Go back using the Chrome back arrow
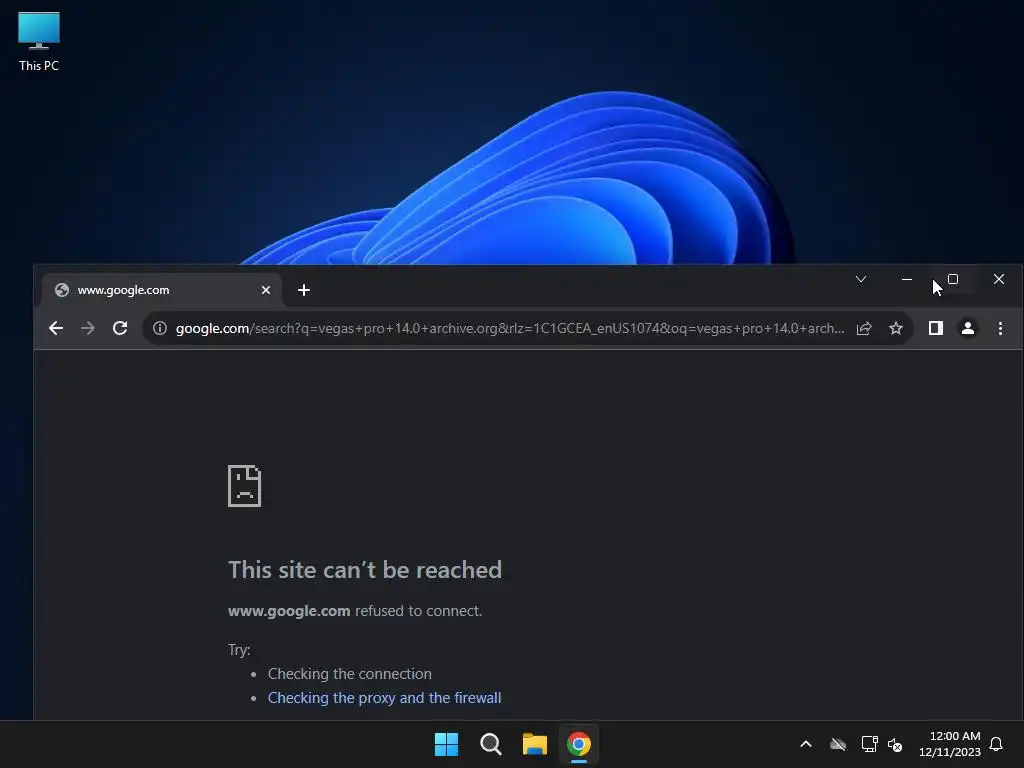The image size is (1024, 768). pyautogui.click(x=56, y=328)
